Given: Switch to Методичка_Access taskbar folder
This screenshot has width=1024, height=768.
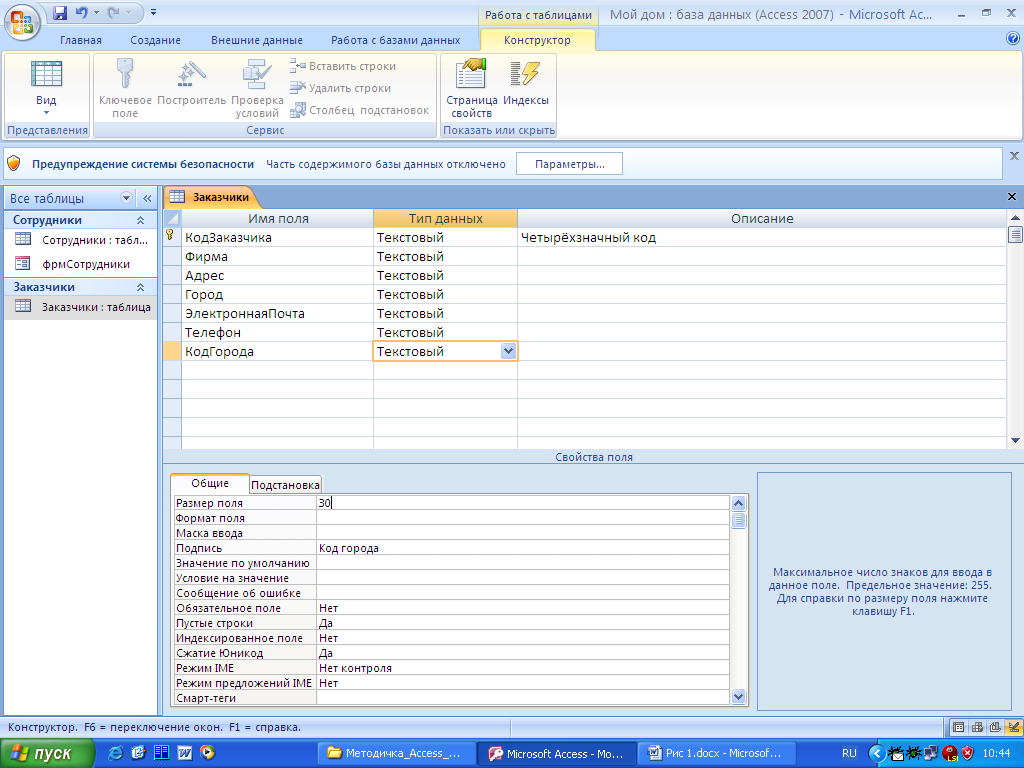Looking at the screenshot, I should (395, 753).
